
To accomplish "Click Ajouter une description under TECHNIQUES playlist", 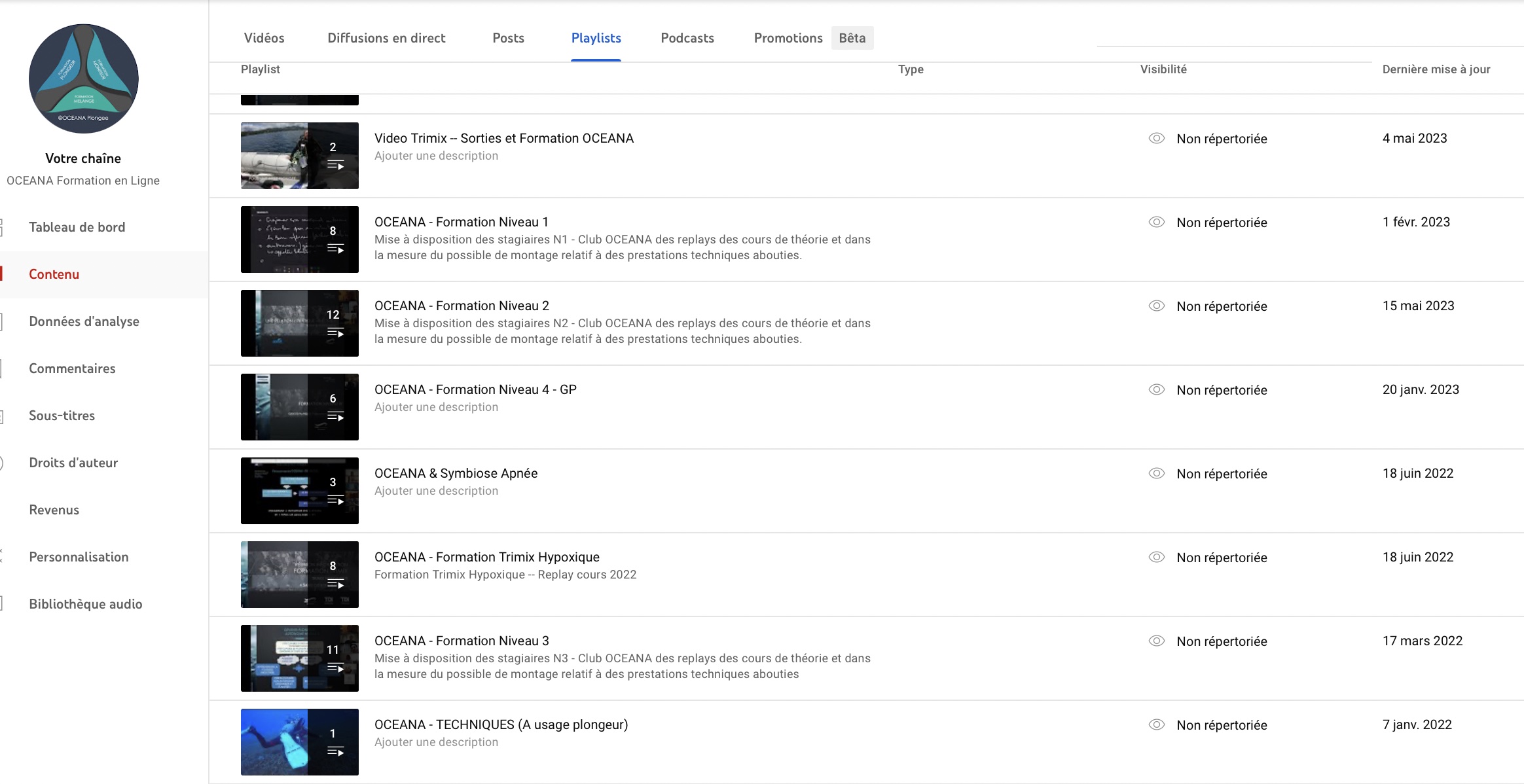I will [436, 742].
